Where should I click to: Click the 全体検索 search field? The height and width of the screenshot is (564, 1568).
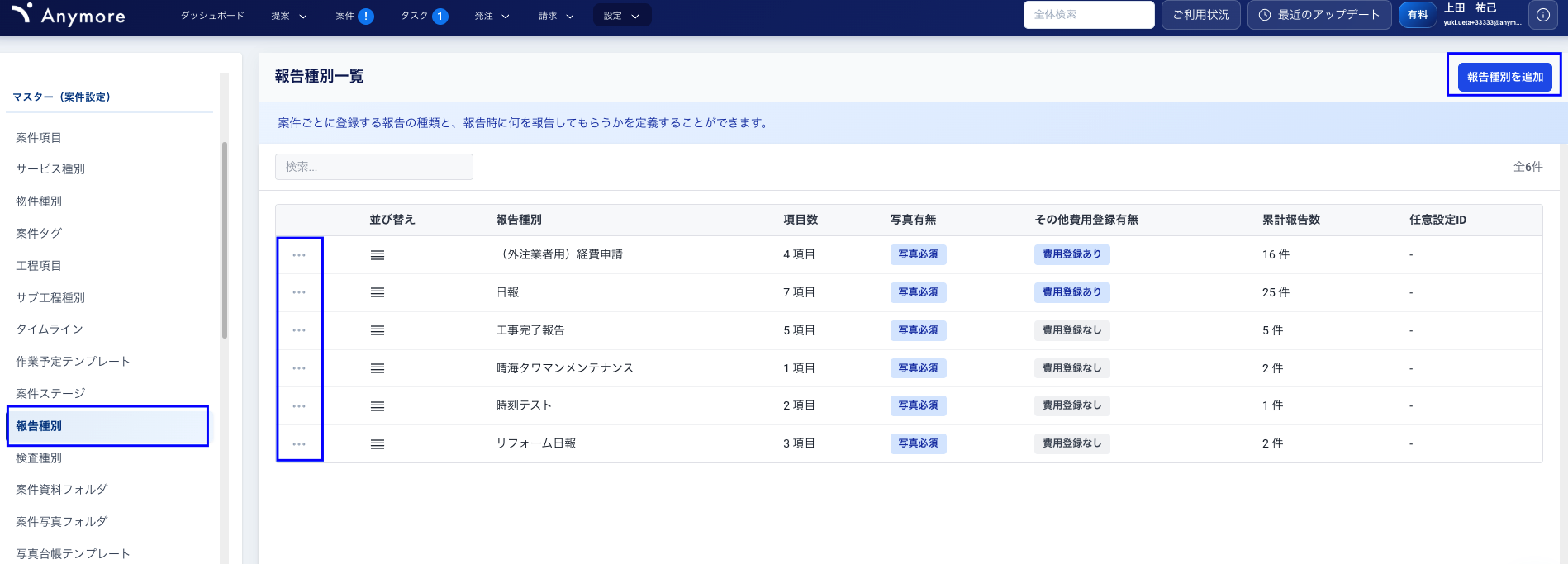(1088, 15)
